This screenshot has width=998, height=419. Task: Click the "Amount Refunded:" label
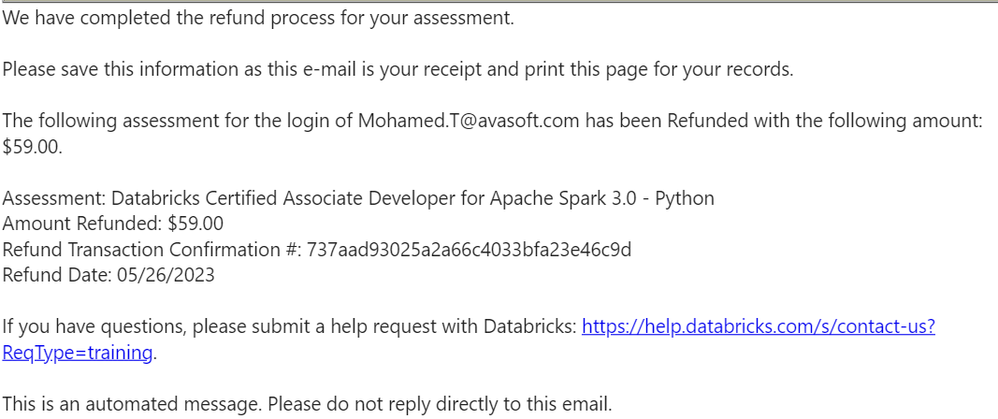(83, 224)
